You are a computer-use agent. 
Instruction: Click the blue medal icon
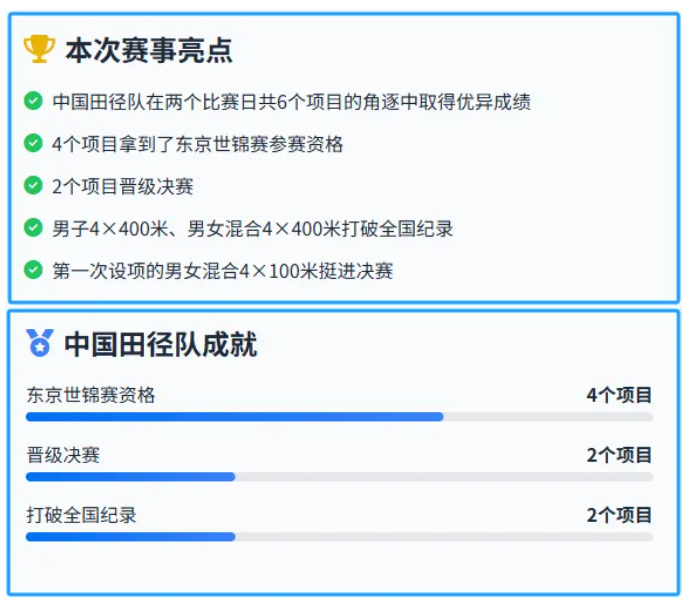pyautogui.click(x=40, y=343)
